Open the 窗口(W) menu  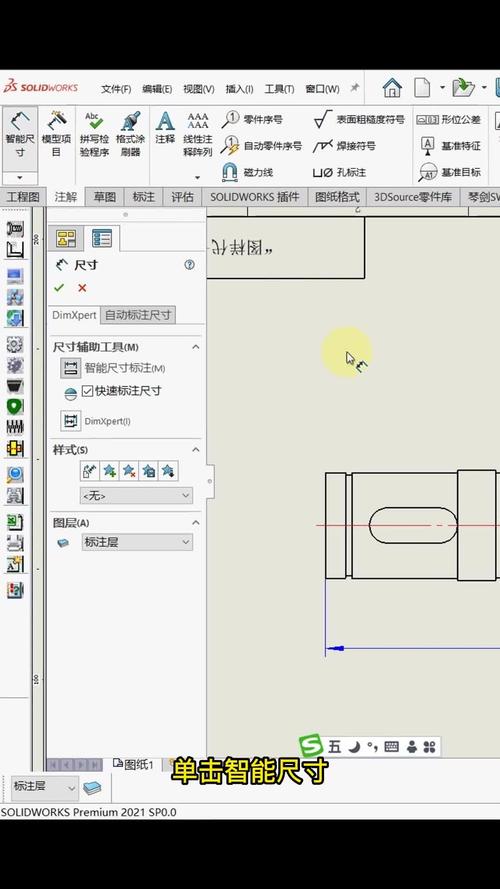click(323, 89)
